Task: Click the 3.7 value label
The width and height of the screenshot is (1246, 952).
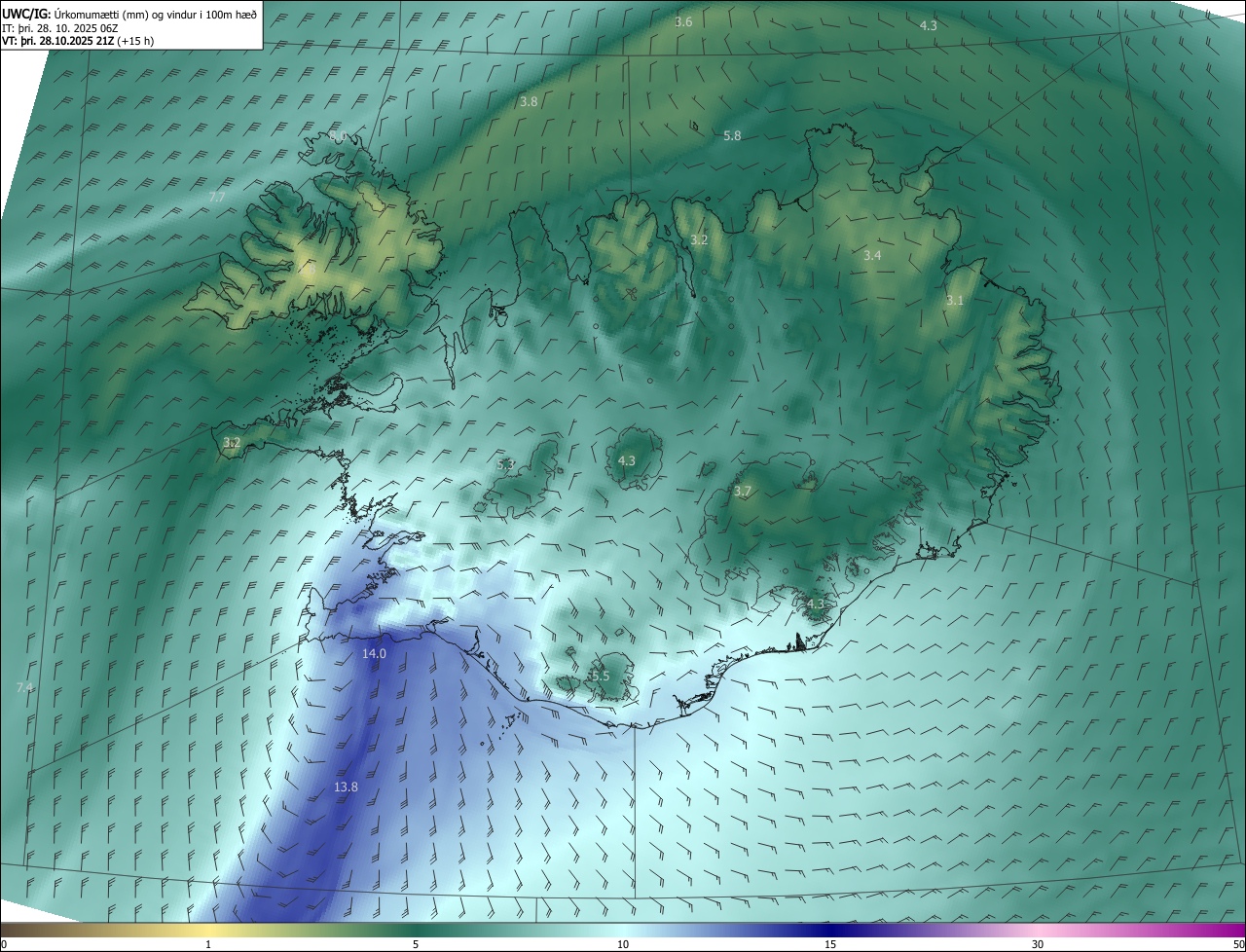Action: point(743,492)
